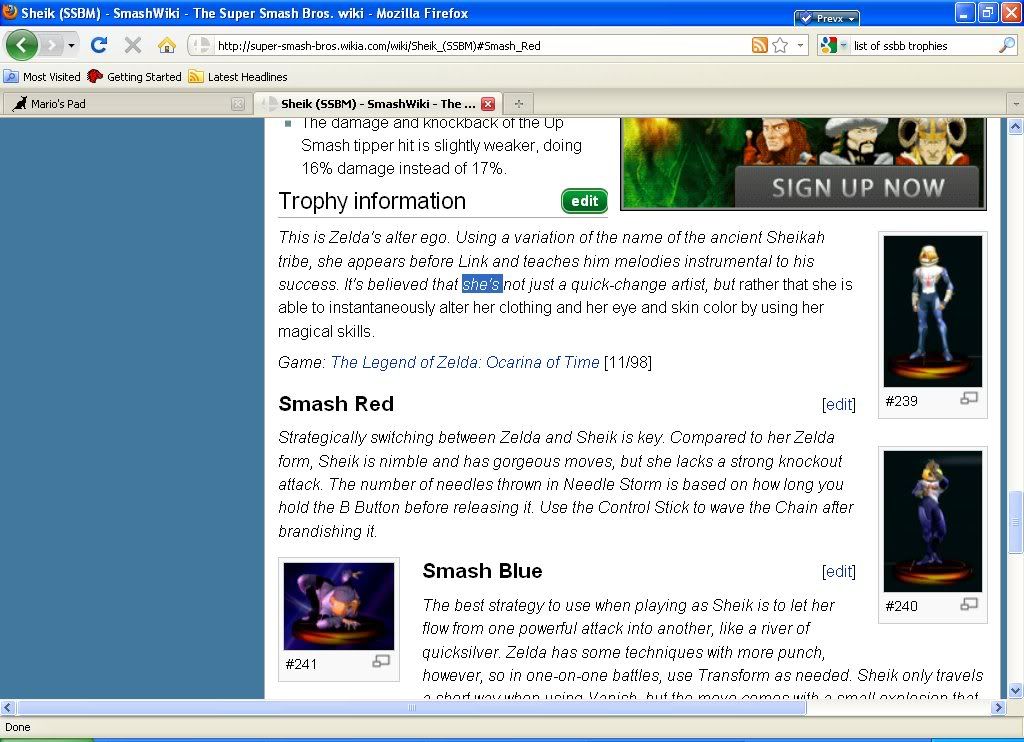This screenshot has width=1024, height=742.
Task: Open the address bar history dropdown
Action: click(x=801, y=45)
